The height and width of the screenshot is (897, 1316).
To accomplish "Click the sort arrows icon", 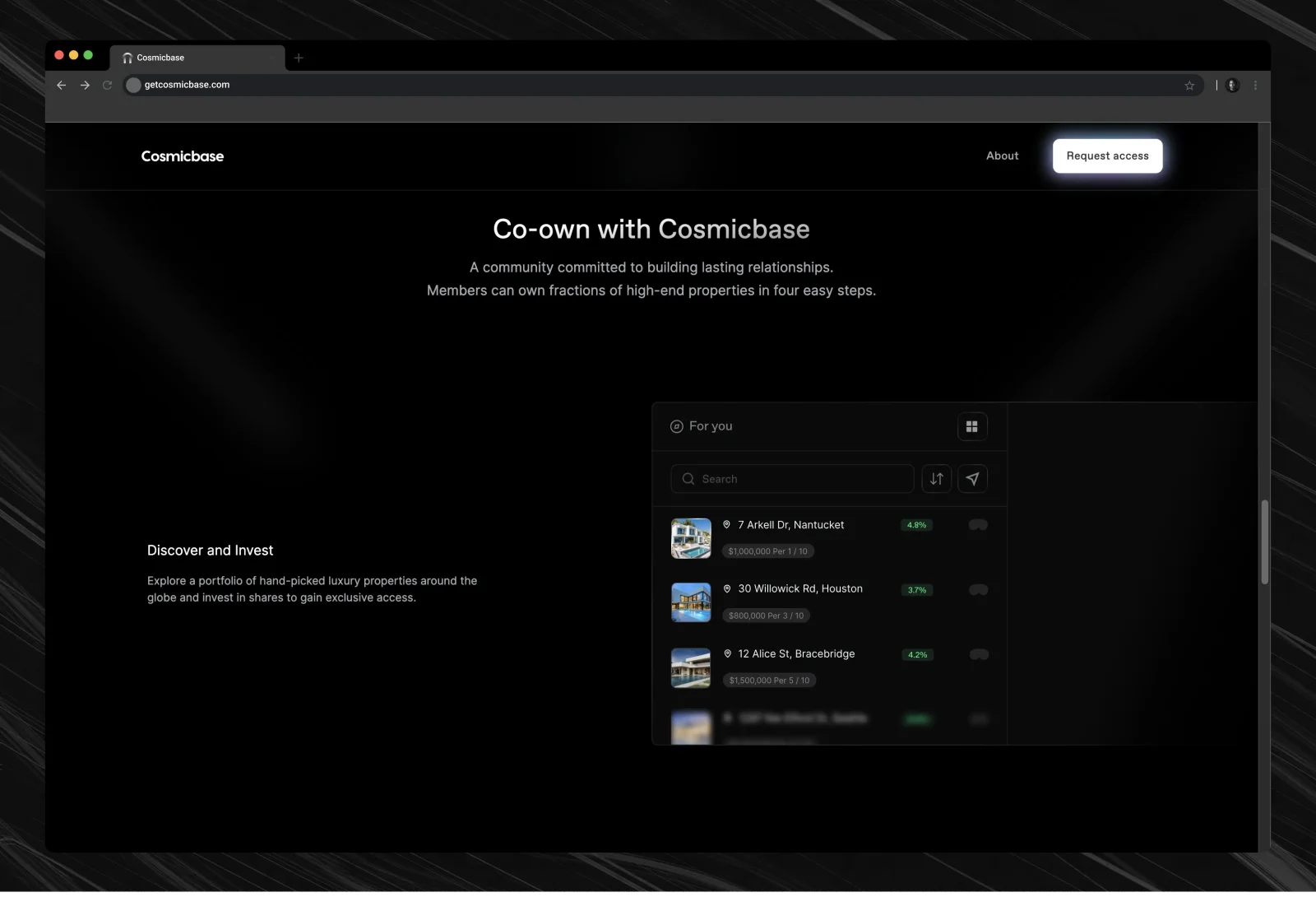I will 937,479.
